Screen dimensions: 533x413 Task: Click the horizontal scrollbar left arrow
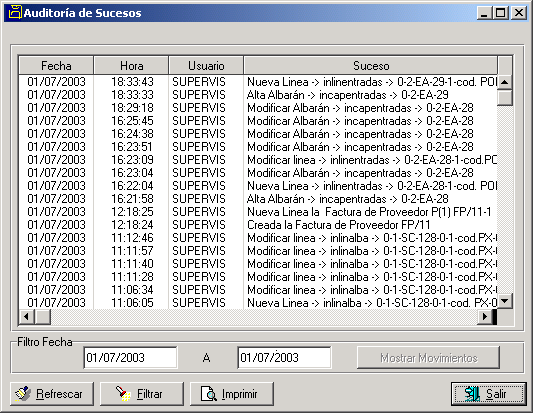27,317
